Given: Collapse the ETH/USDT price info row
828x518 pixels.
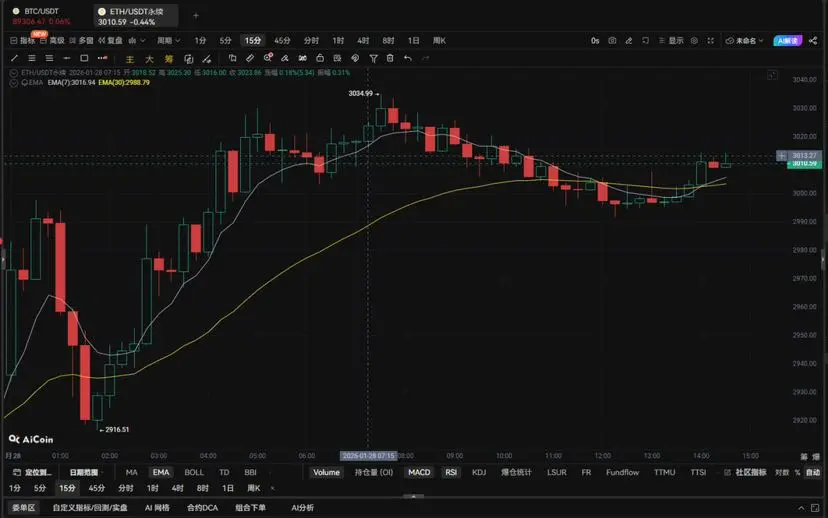Looking at the screenshot, I should 14,73.
